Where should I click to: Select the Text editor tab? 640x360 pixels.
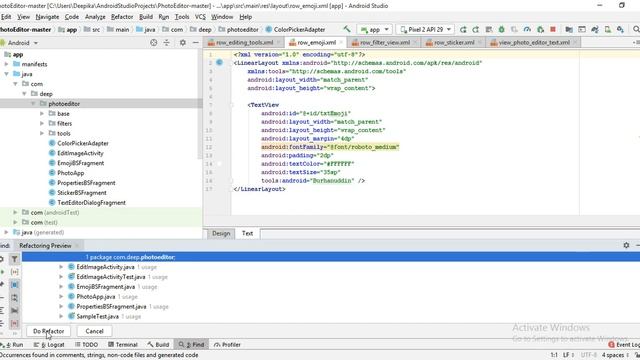(x=247, y=233)
